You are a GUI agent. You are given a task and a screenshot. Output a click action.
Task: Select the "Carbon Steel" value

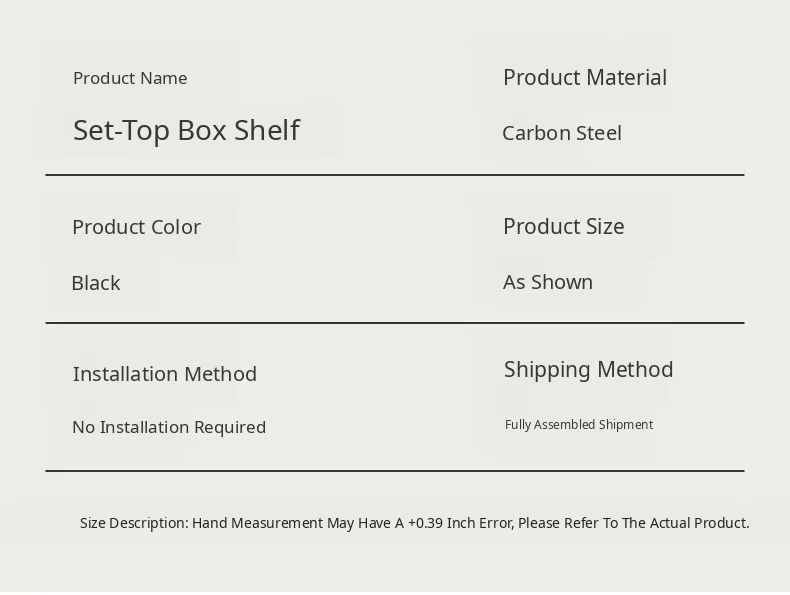coord(562,133)
